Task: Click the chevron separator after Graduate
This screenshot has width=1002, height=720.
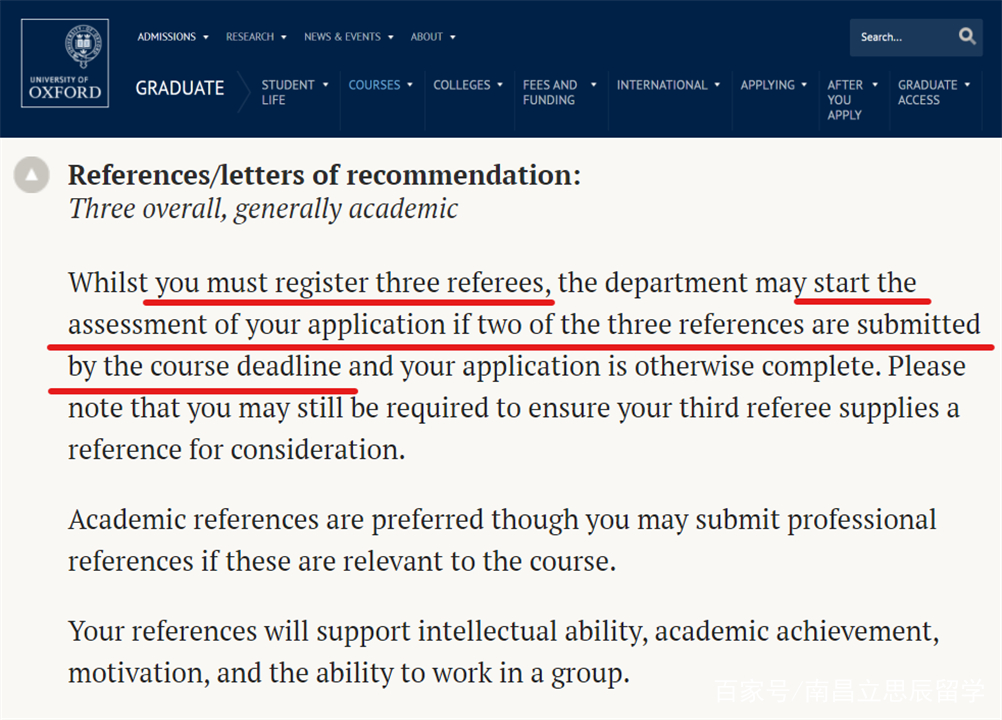Action: (243, 93)
